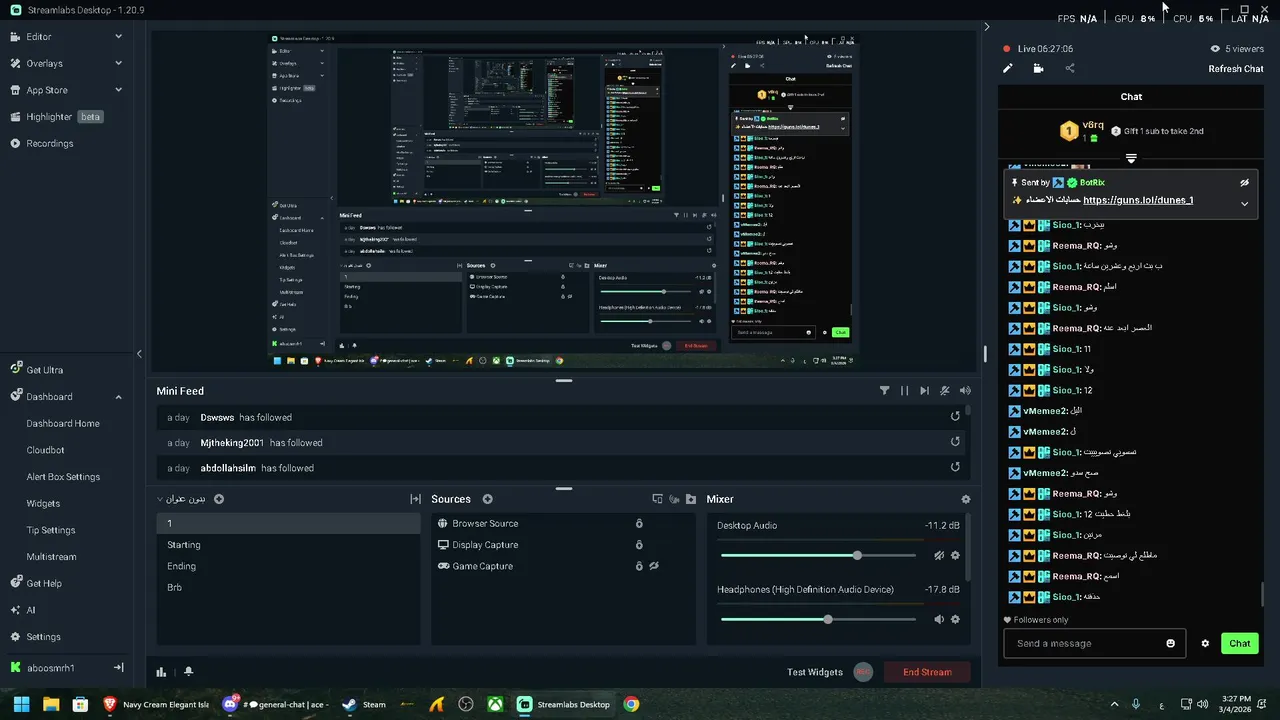
Task: Mute Mini Feed alert sounds
Action: 965,391
